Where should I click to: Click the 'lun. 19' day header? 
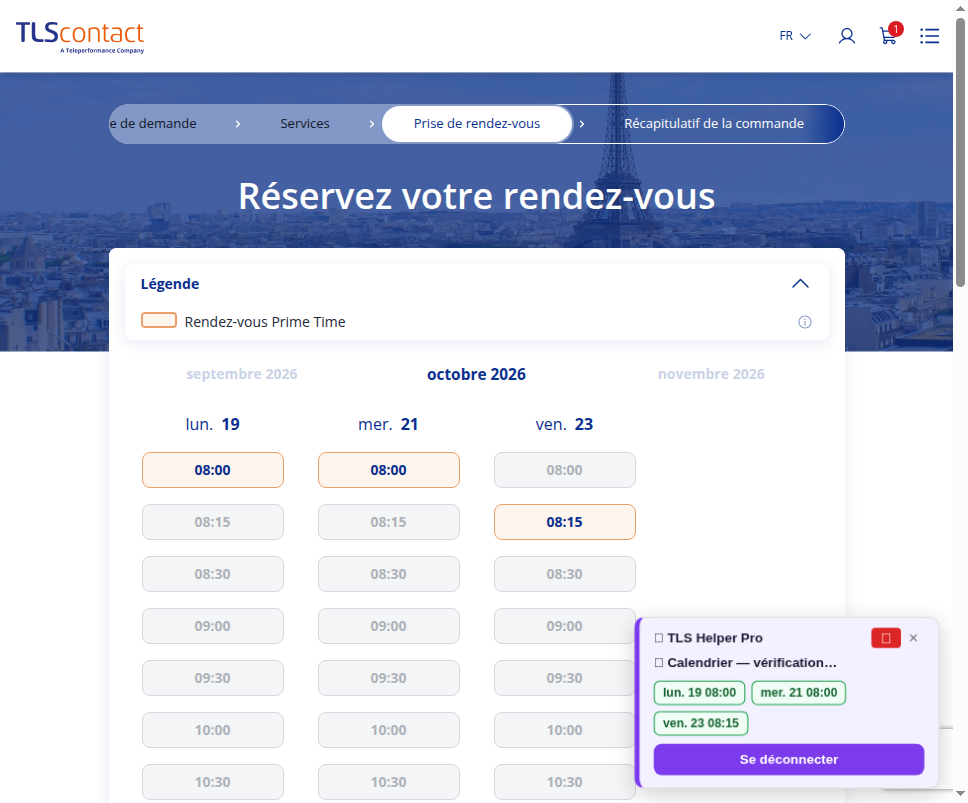click(x=212, y=424)
